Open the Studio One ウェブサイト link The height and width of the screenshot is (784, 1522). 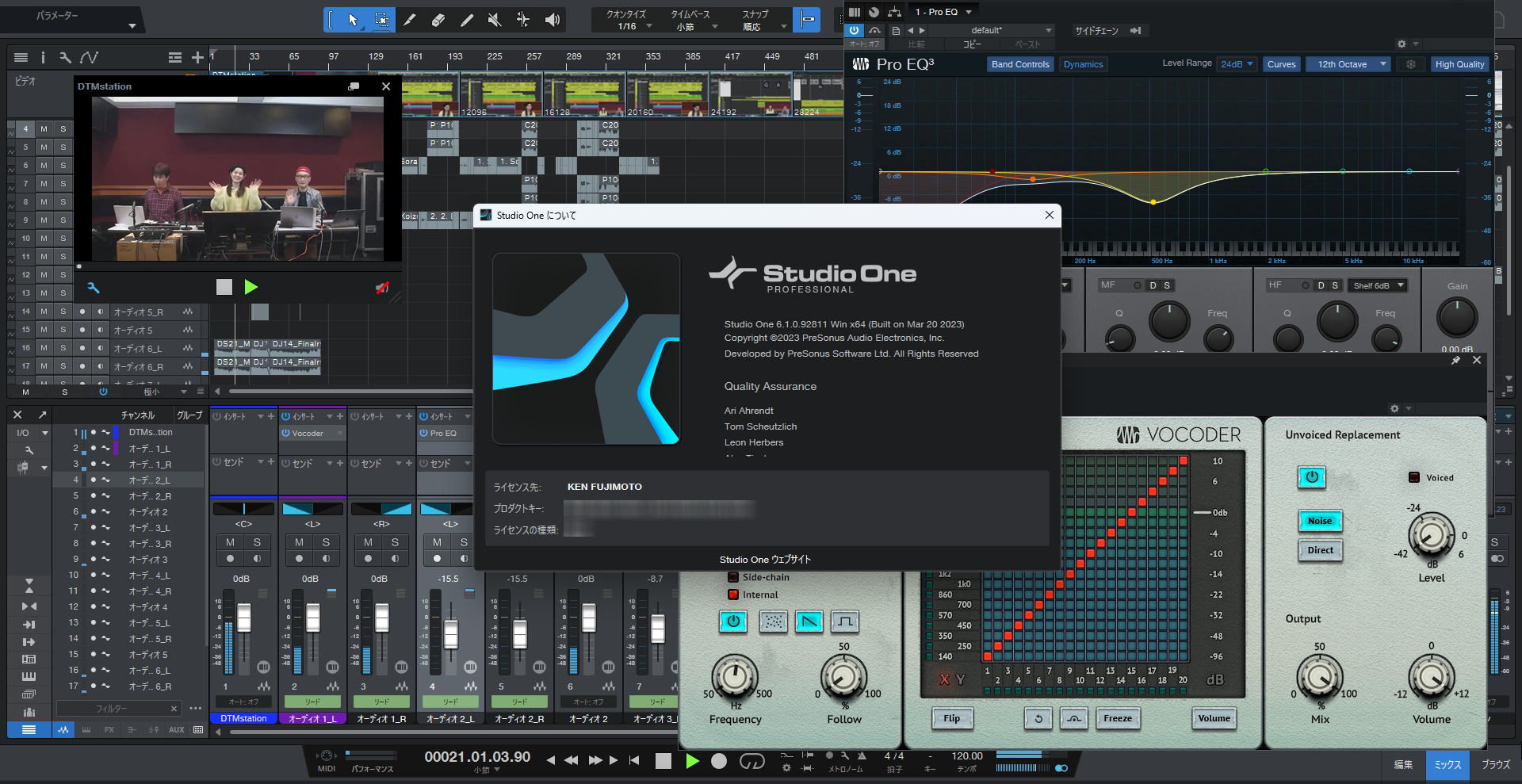765,560
